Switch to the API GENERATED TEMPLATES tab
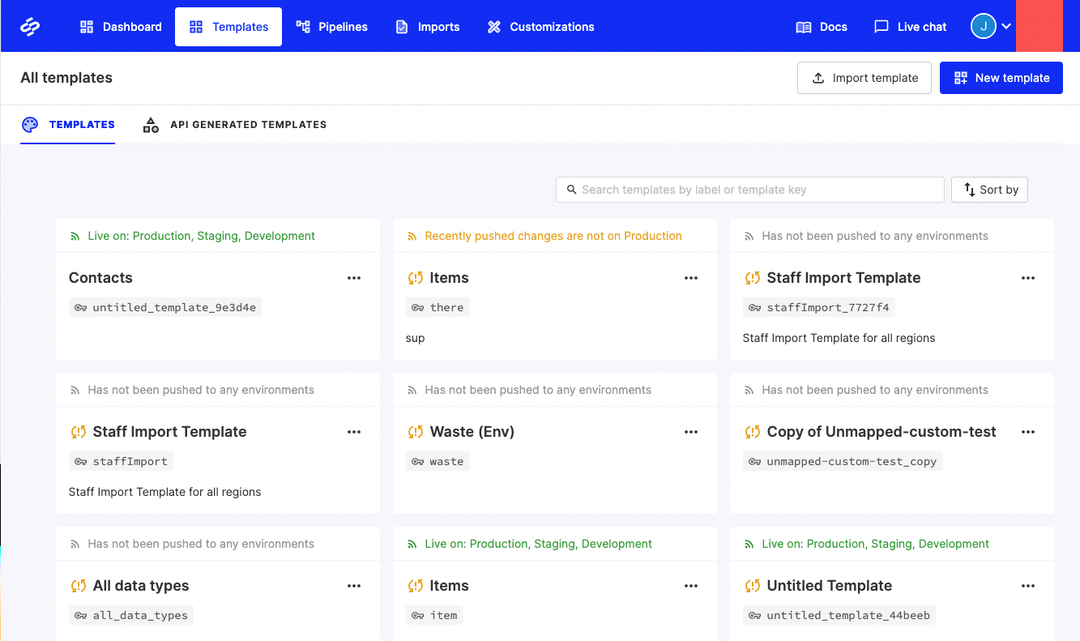This screenshot has width=1080, height=641. coord(237,124)
